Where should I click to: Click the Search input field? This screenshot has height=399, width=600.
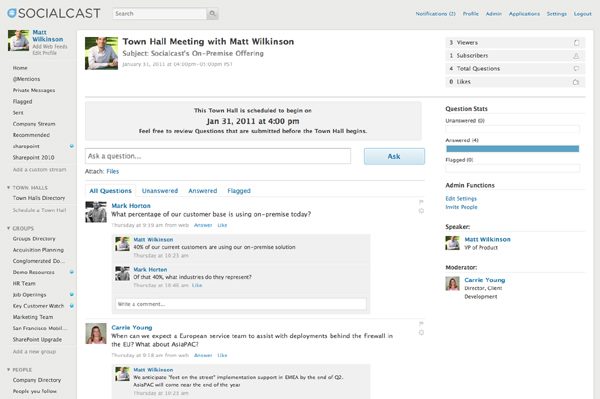coord(160,14)
